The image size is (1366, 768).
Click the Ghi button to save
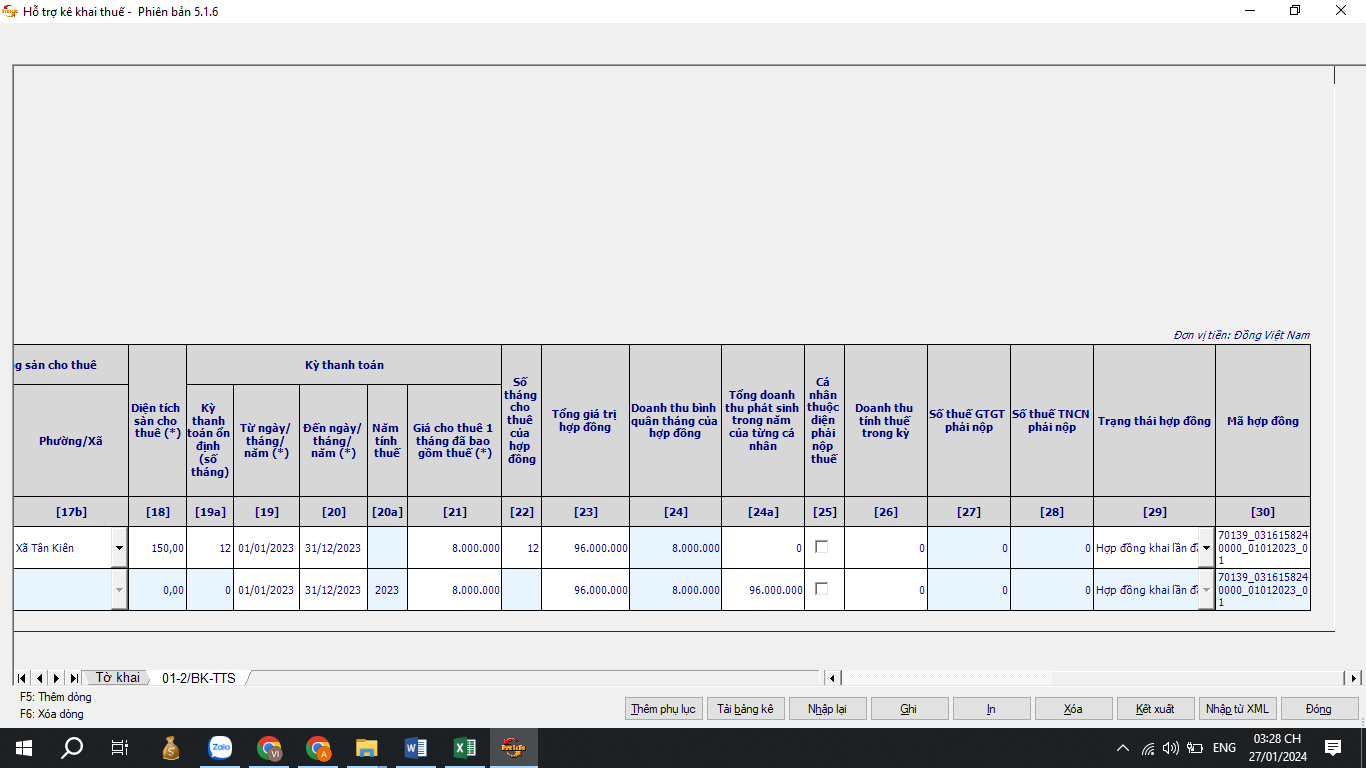(909, 709)
